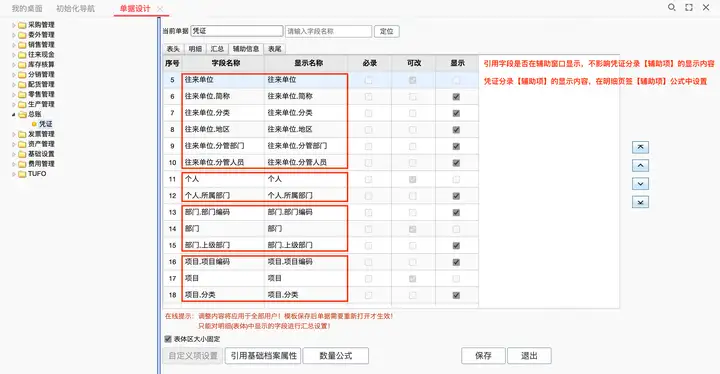Screen dimensions: 720x374
Task: Open the search magnifier icon
Action: 671,7
